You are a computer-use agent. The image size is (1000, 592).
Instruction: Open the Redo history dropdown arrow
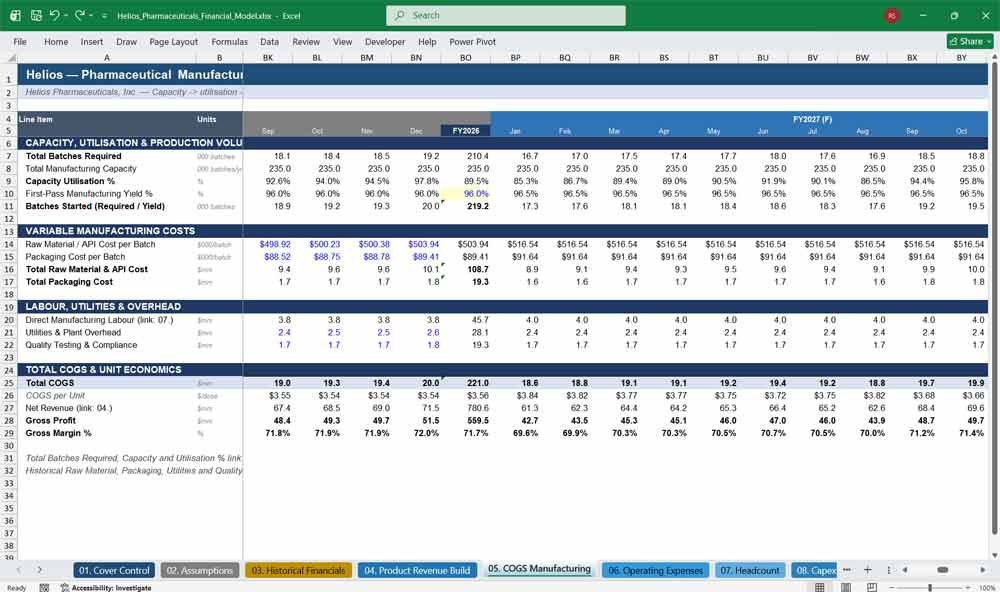(91, 15)
